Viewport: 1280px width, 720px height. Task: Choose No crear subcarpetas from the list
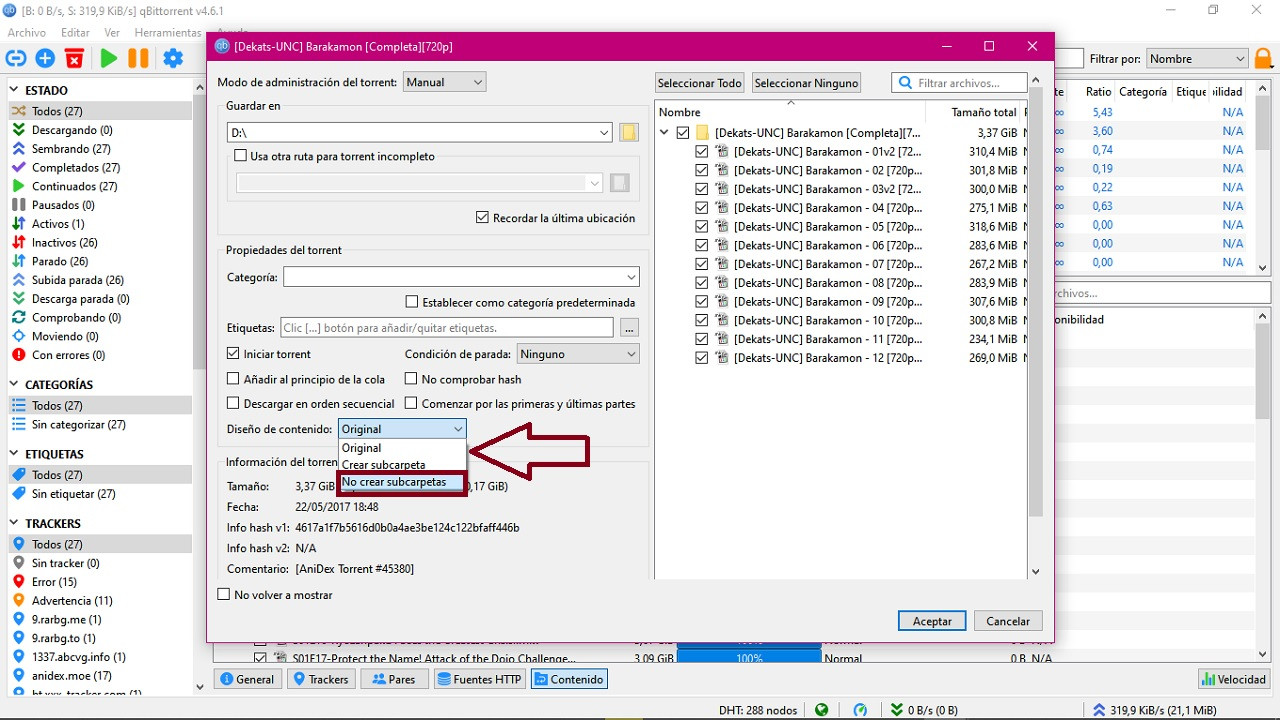coord(402,482)
